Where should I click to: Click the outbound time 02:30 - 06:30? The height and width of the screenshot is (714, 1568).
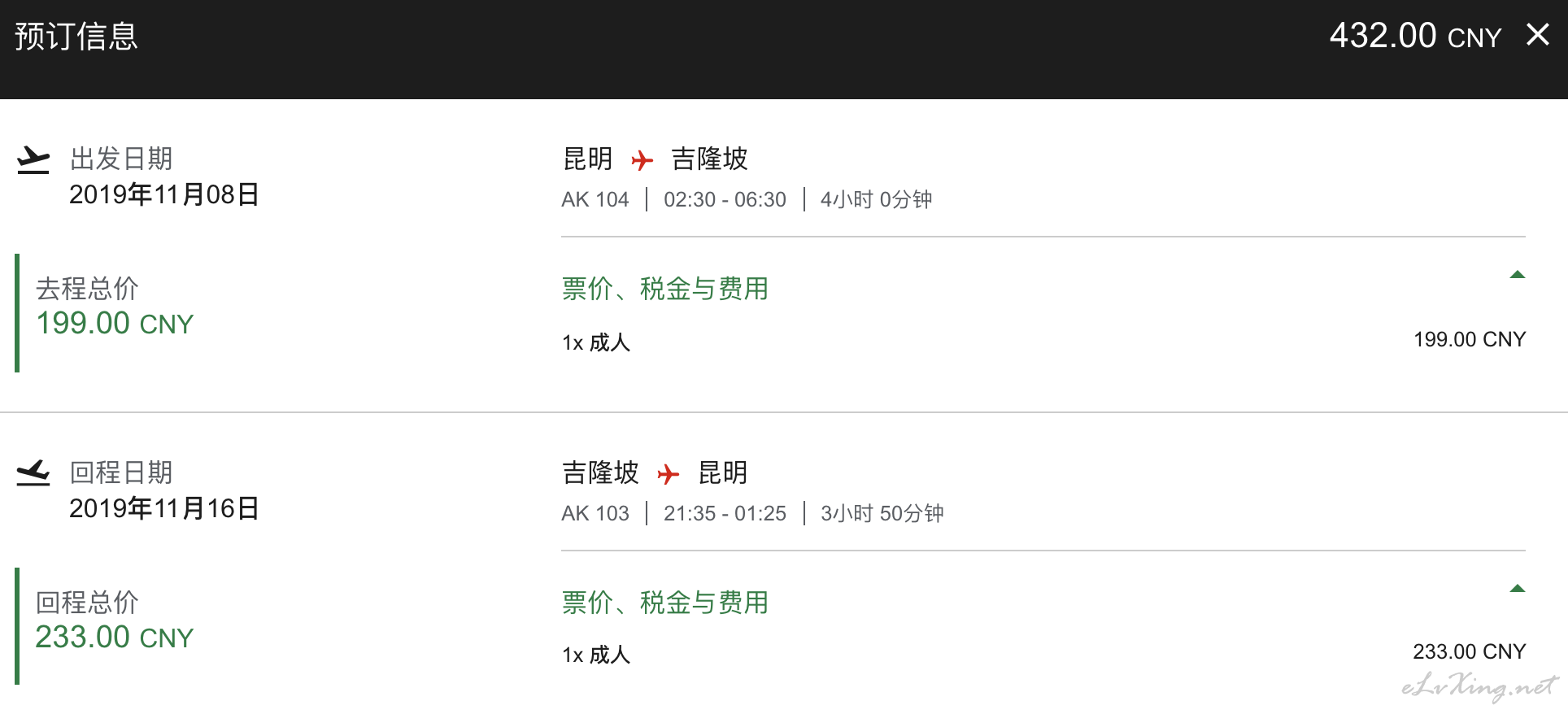click(x=725, y=199)
